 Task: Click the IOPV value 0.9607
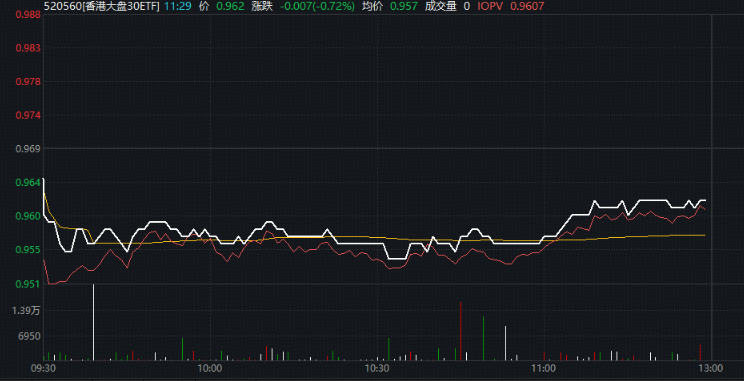click(x=527, y=6)
